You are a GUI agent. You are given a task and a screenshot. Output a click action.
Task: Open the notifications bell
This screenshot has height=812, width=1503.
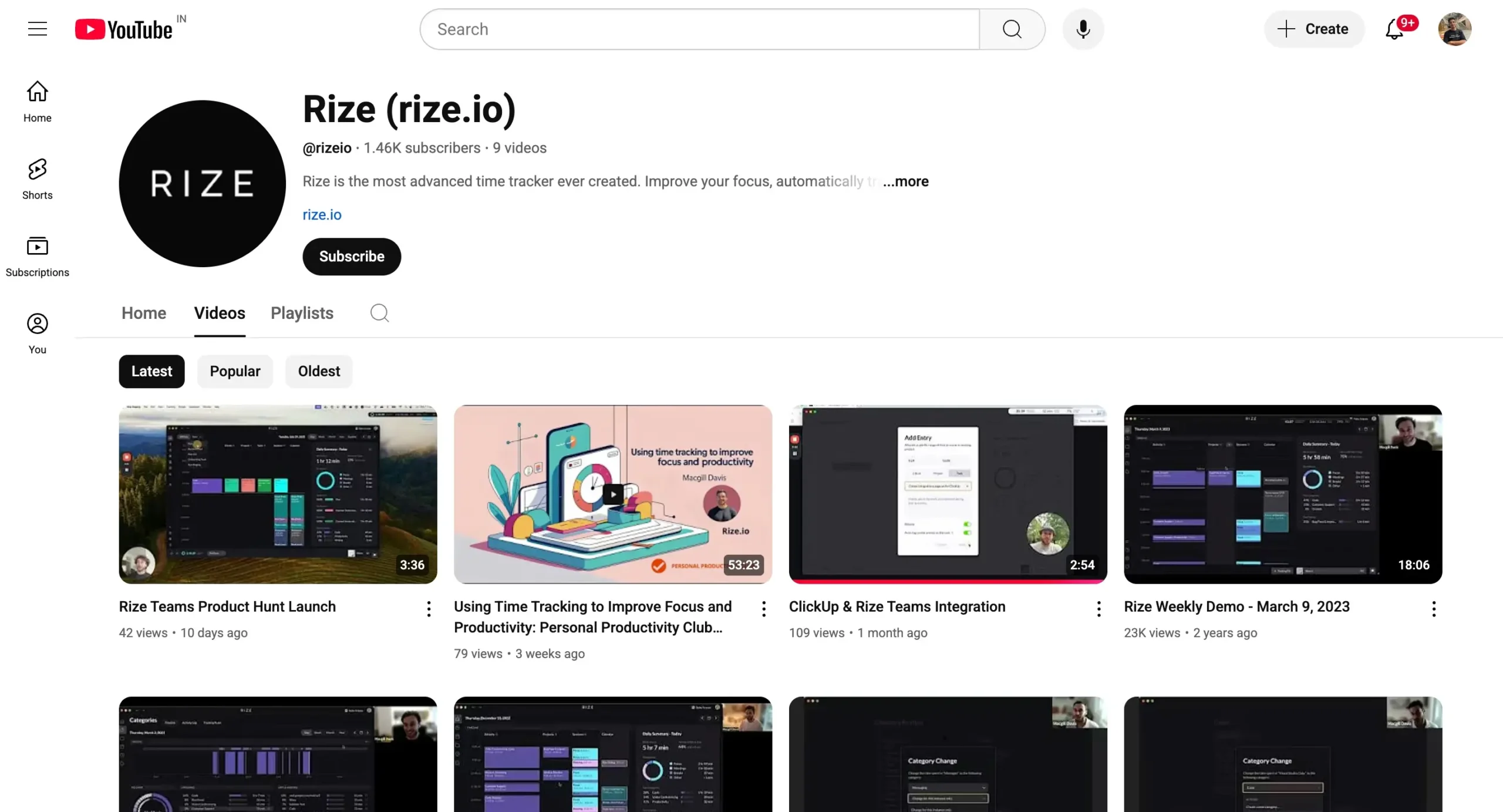tap(1394, 29)
